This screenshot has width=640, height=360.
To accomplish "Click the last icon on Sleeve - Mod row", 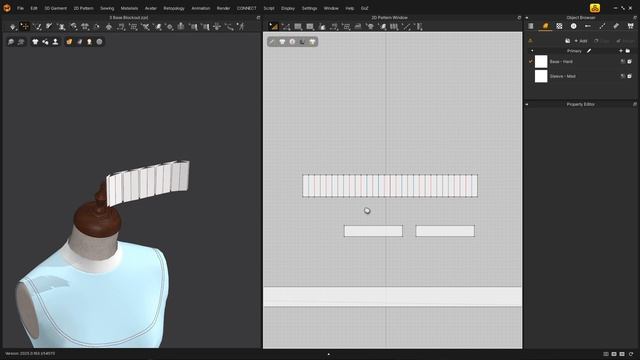I will [630, 76].
